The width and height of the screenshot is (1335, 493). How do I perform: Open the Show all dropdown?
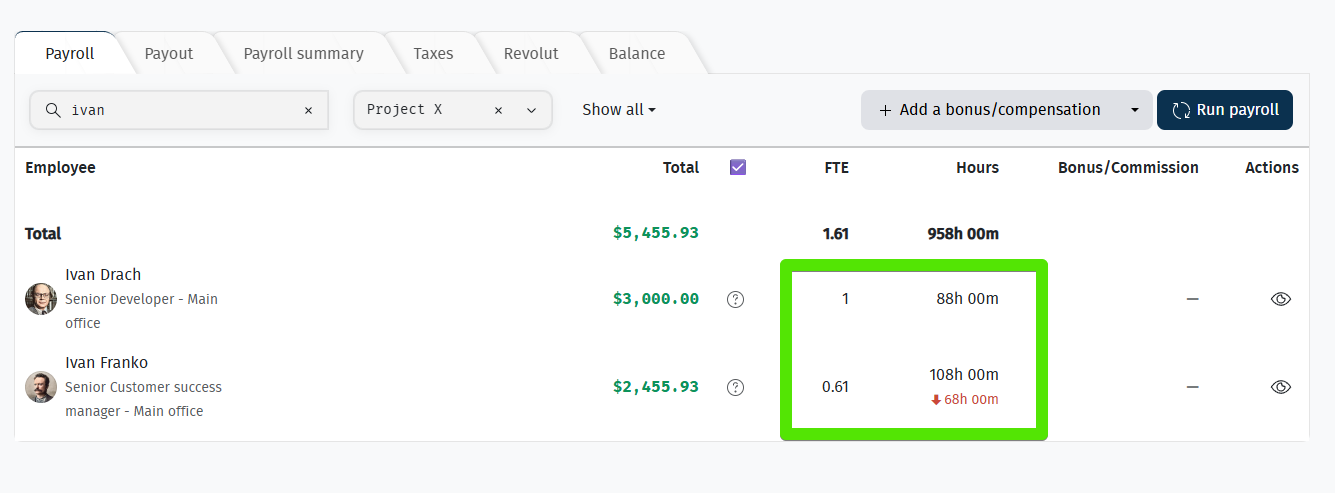tap(619, 110)
